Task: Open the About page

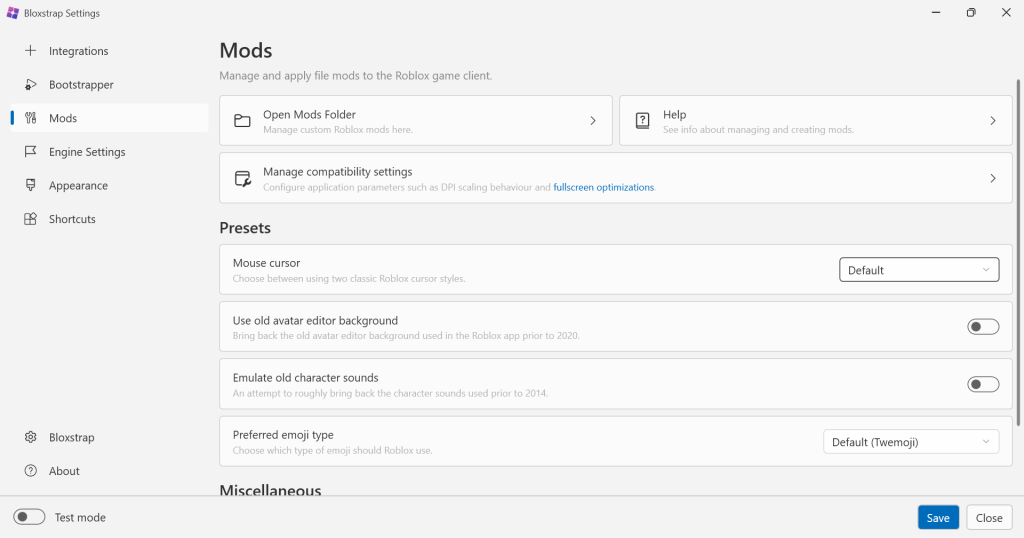Action: 109,471
